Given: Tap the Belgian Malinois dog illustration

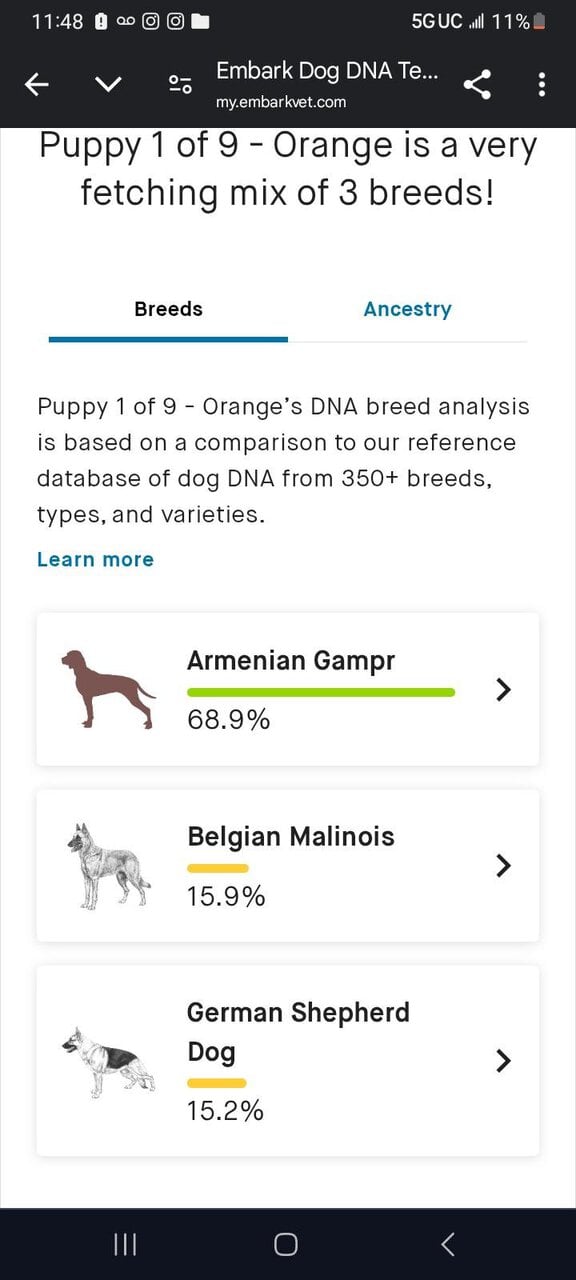Looking at the screenshot, I should coord(108,866).
